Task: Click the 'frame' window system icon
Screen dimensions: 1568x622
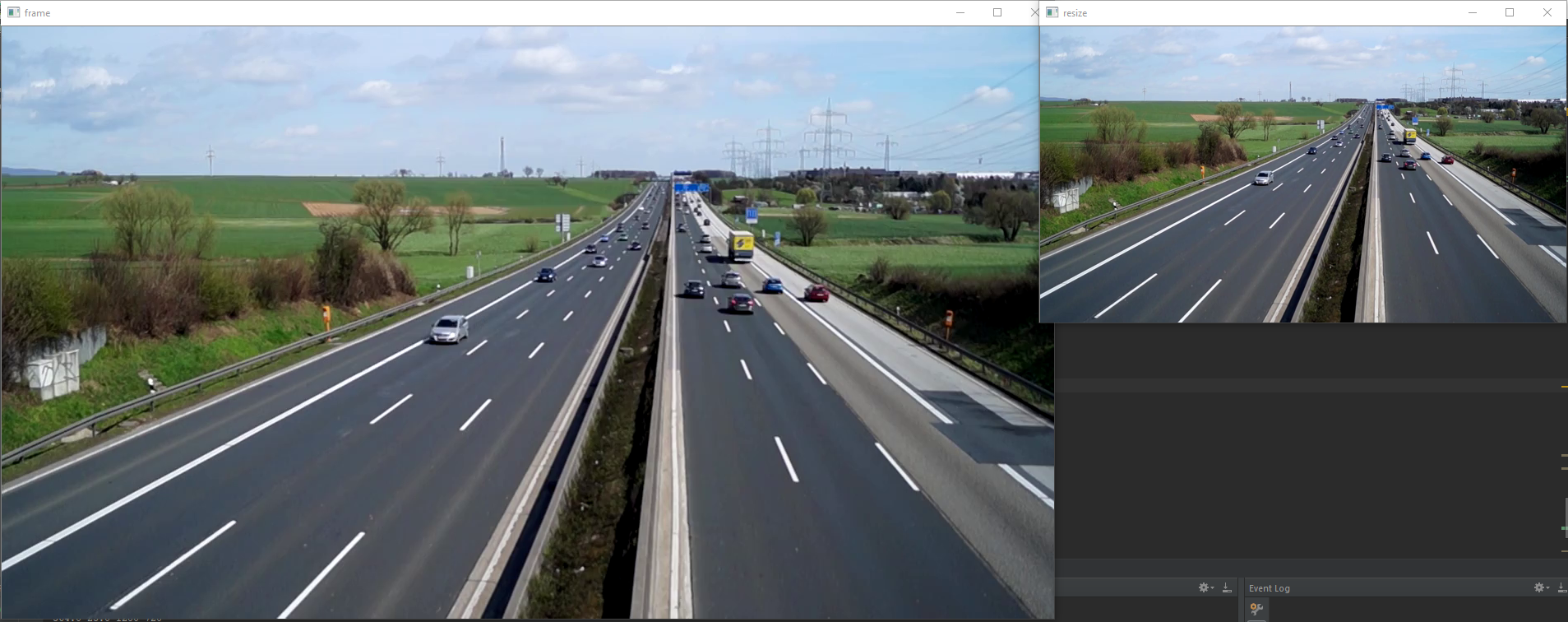Action: (x=13, y=12)
